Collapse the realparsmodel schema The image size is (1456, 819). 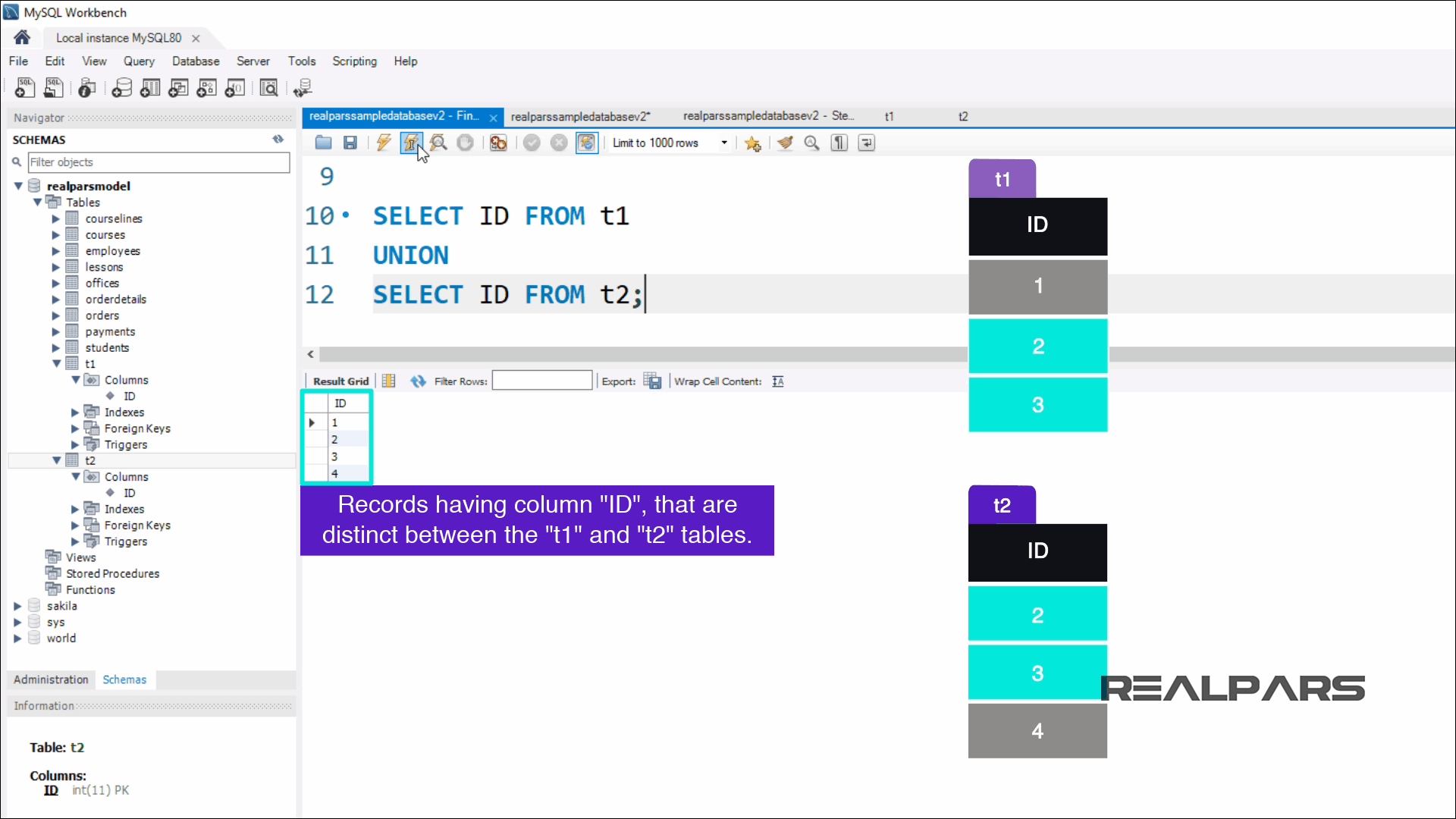17,186
